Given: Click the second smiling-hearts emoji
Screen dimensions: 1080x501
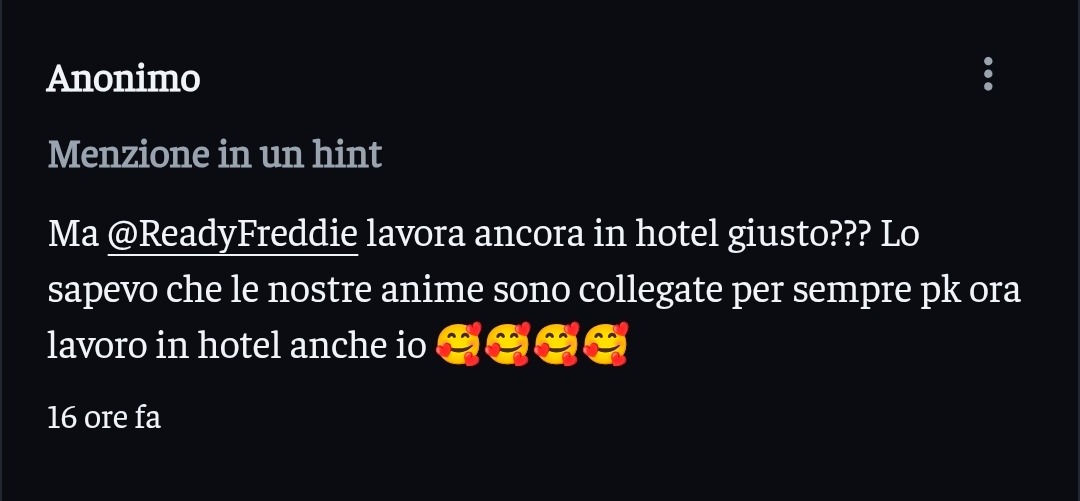Looking at the screenshot, I should click(507, 343).
